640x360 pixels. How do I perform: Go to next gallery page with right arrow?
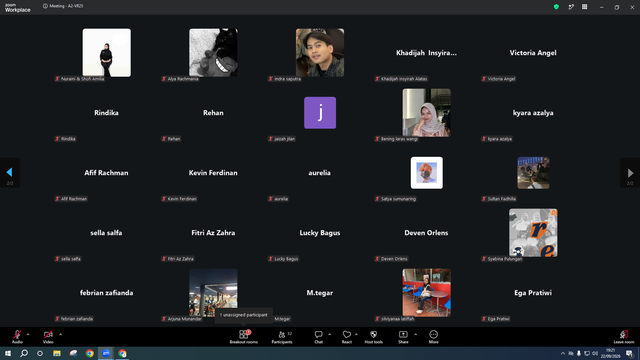coord(630,173)
